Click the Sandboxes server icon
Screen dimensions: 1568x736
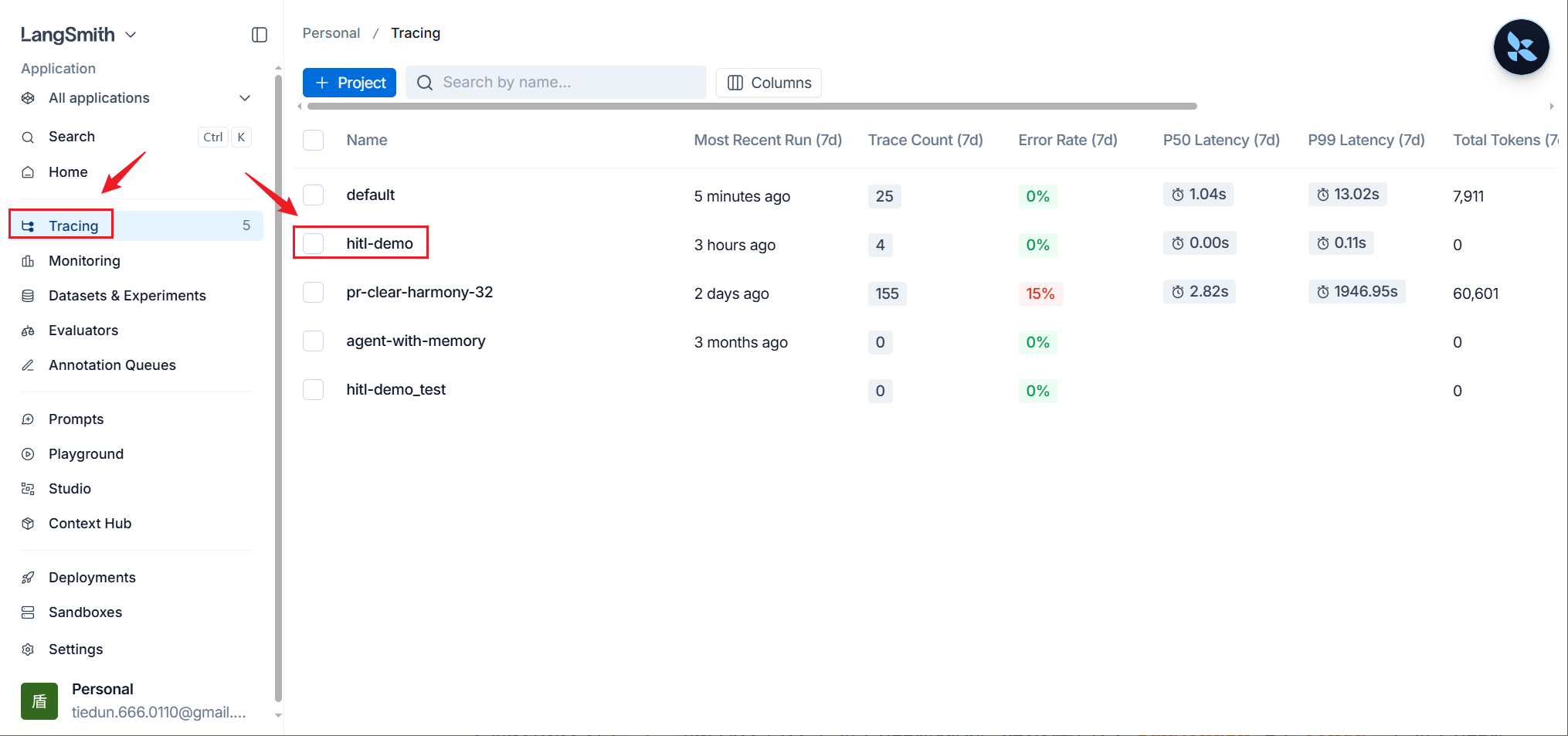pos(28,612)
